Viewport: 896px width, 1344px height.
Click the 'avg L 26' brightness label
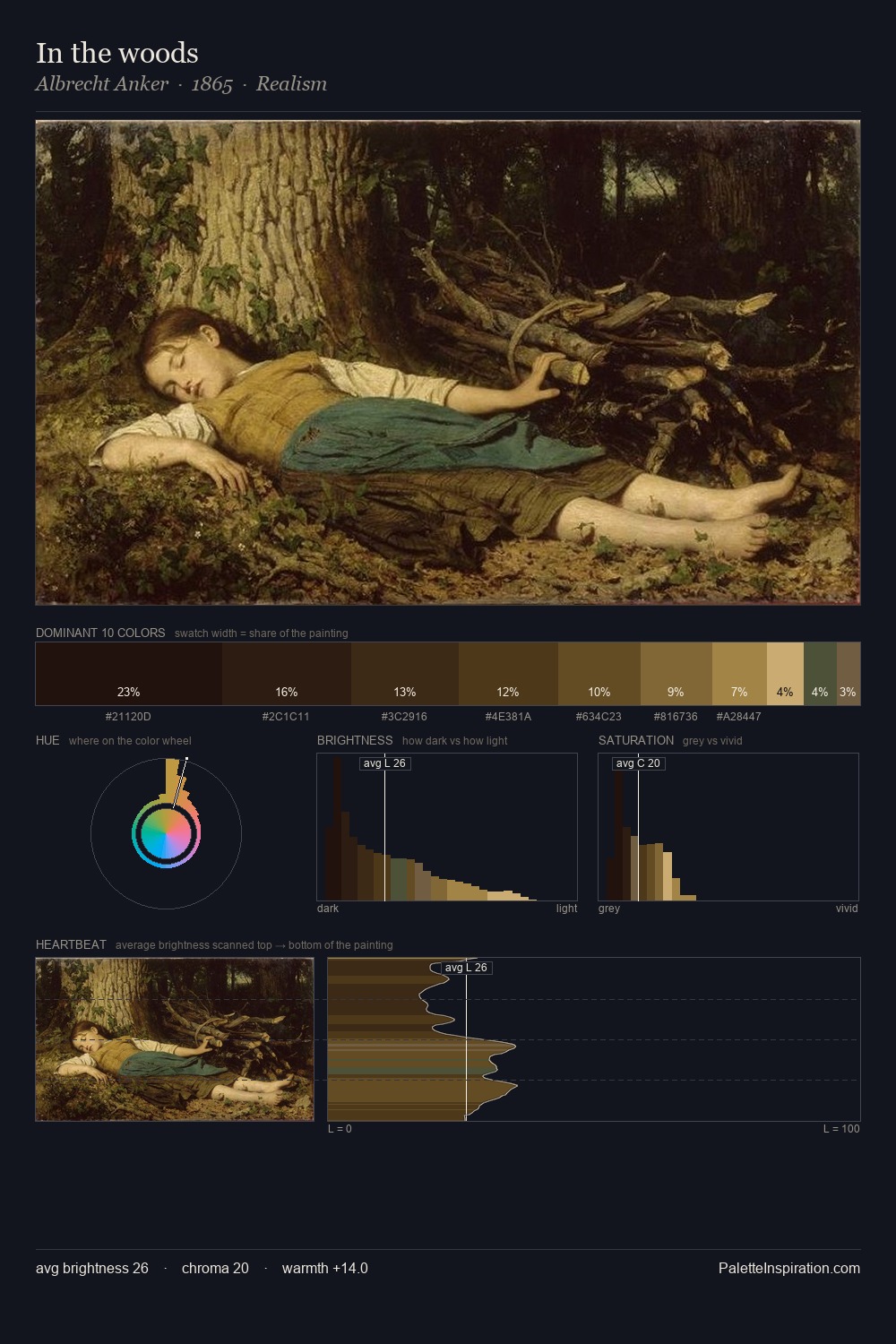[x=384, y=763]
